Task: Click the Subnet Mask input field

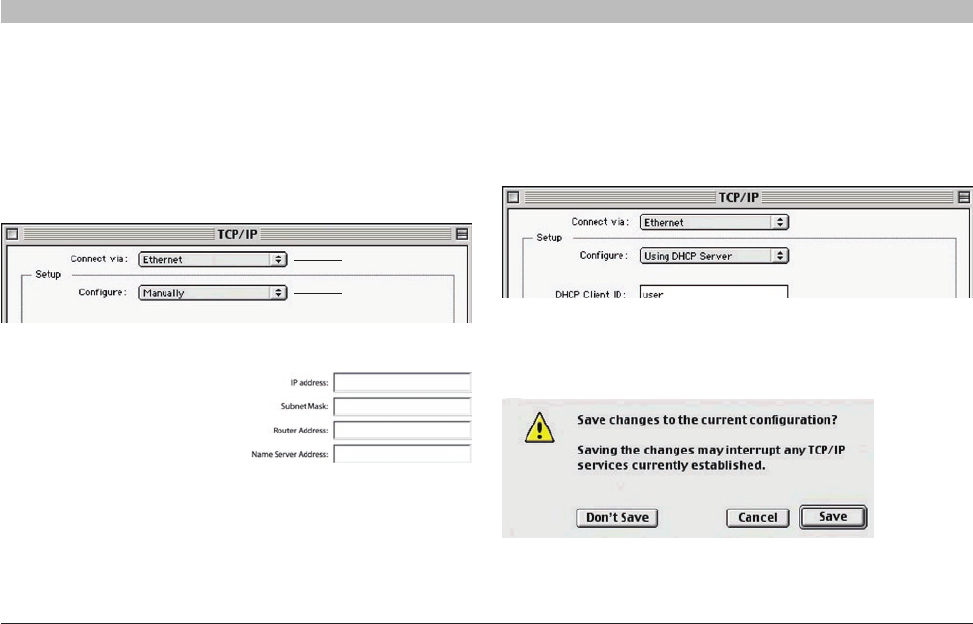Action: click(x=402, y=406)
